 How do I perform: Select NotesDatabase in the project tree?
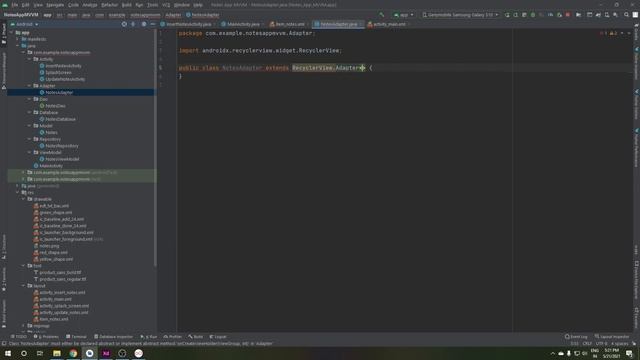(60, 119)
